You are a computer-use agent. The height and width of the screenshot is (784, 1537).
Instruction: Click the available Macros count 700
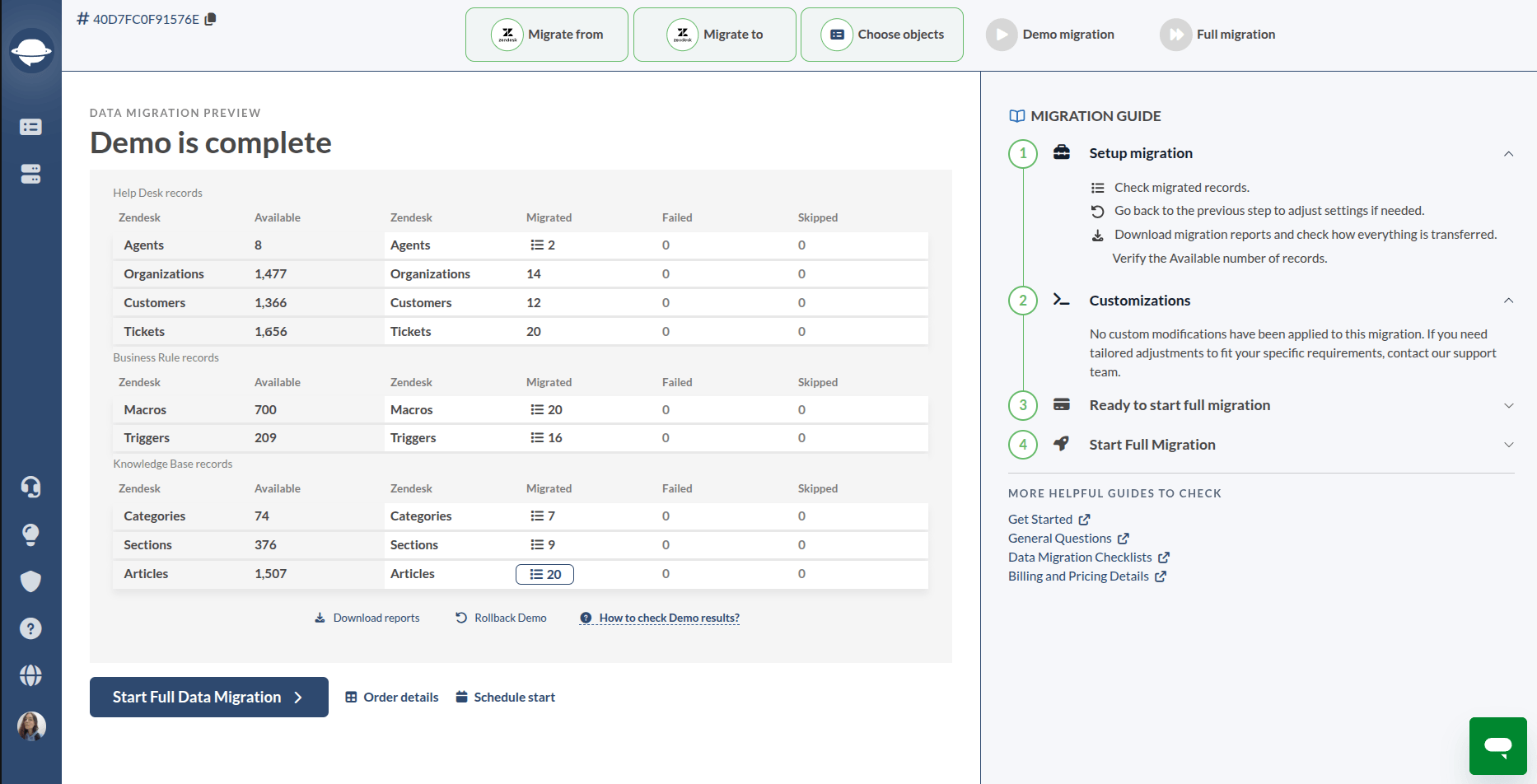coord(265,410)
